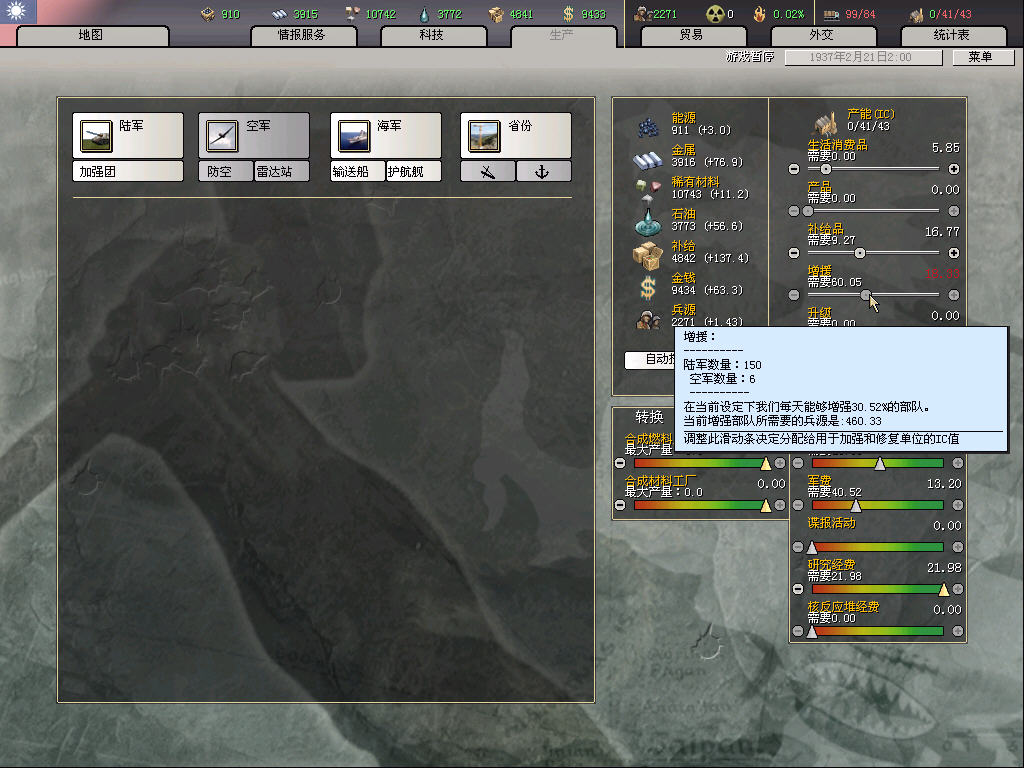This screenshot has width=1024, height=768.
Task: Open the 统计表 tab
Action: point(953,35)
